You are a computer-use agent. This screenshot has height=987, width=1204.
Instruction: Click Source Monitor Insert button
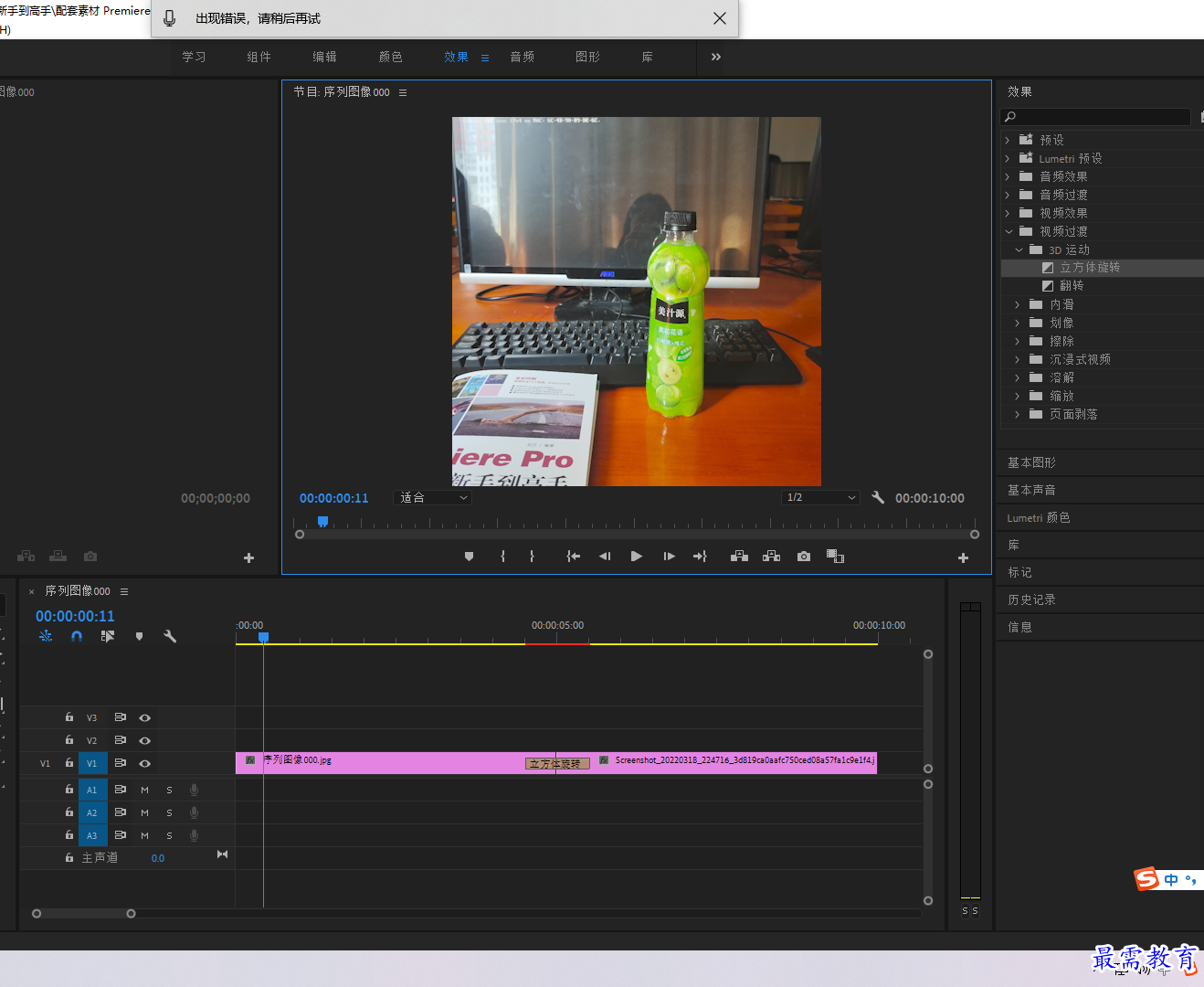(26, 557)
